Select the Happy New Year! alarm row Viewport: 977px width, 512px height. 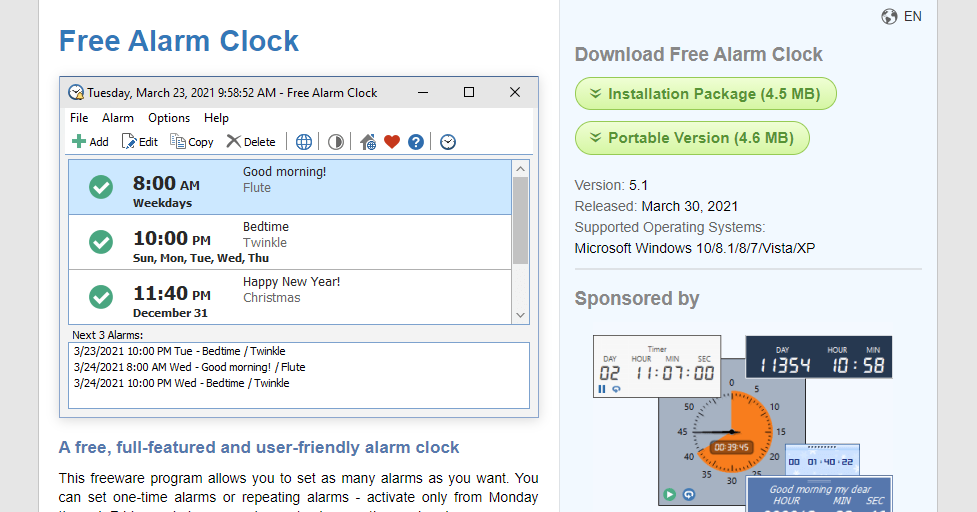290,297
